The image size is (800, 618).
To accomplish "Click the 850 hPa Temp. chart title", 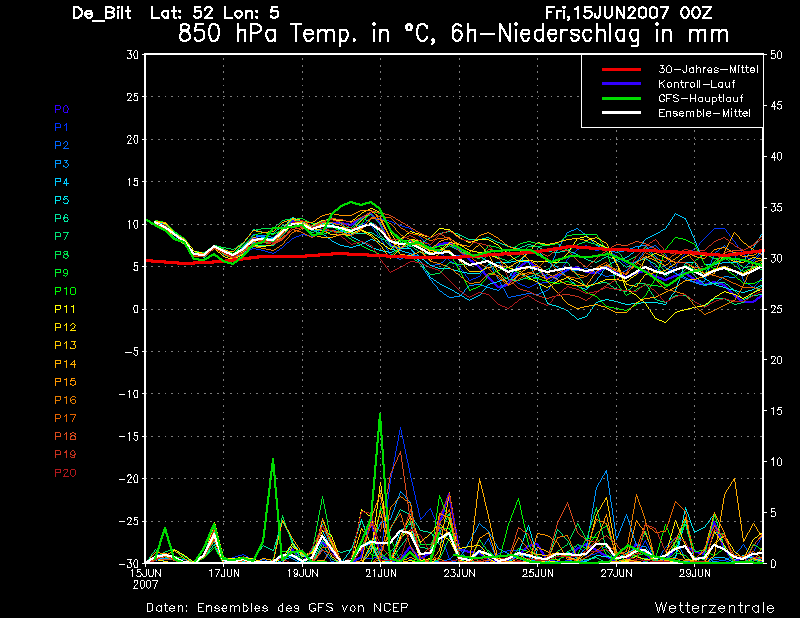I will pyautogui.click(x=453, y=34).
